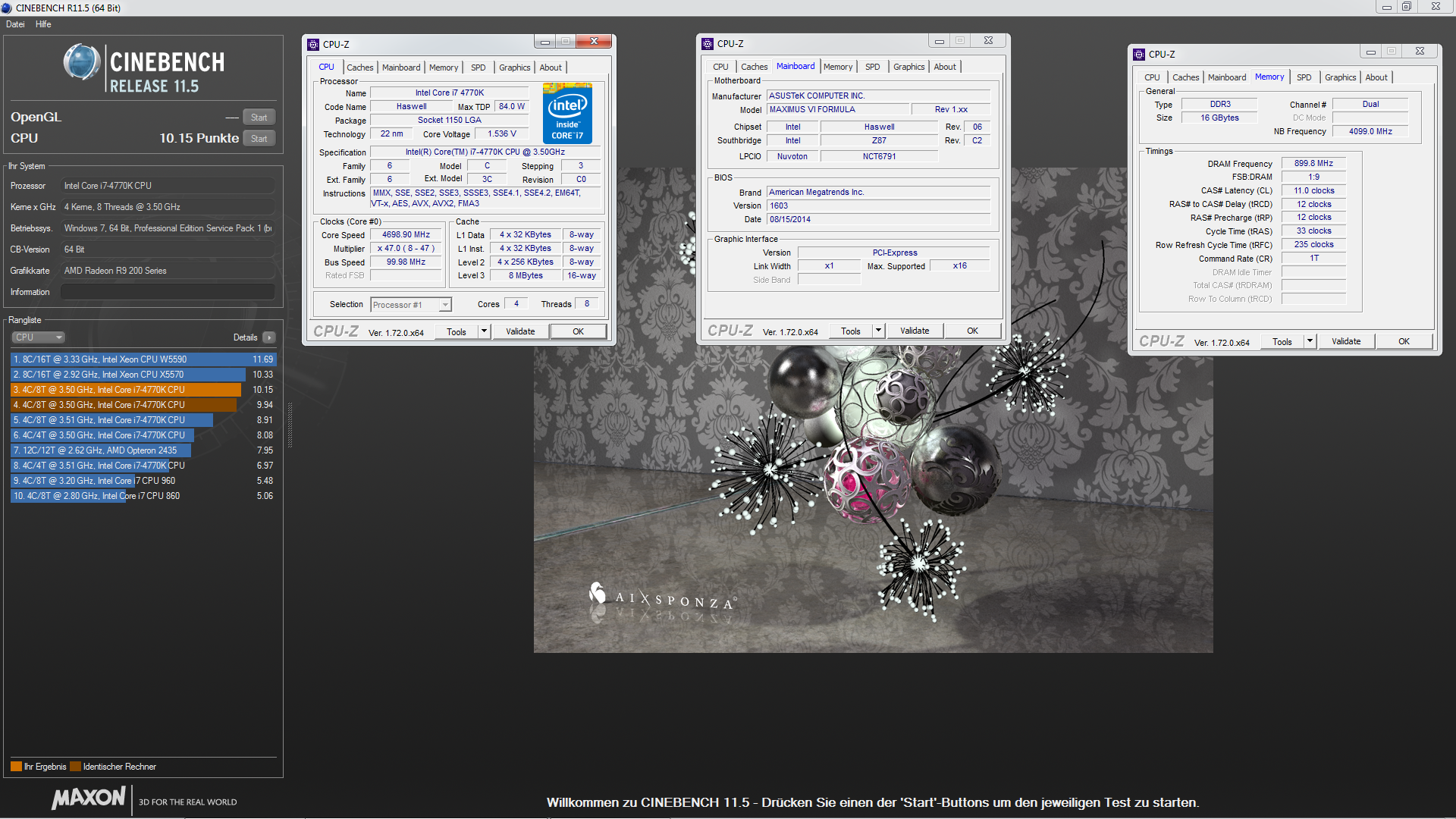This screenshot has width=1456, height=819.
Task: Click the CPU-Z icon in memory window title
Action: (1139, 54)
